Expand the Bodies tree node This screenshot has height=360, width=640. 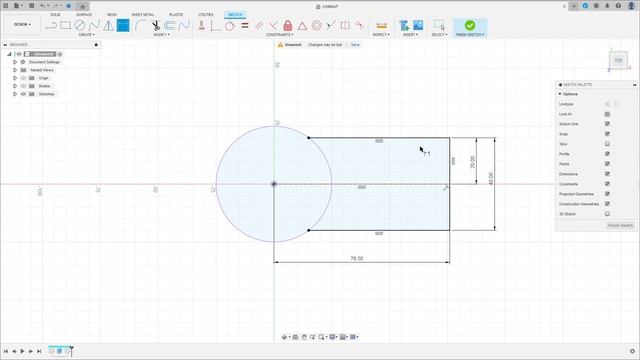point(15,86)
